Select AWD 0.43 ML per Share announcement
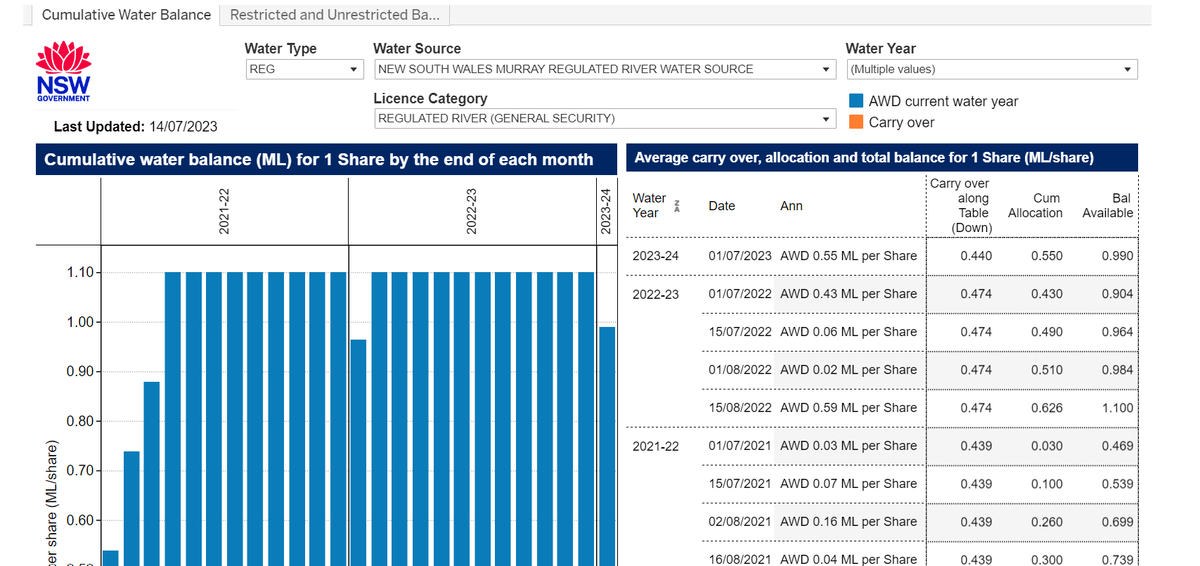Screen dimensions: 1200x566 (x=848, y=294)
